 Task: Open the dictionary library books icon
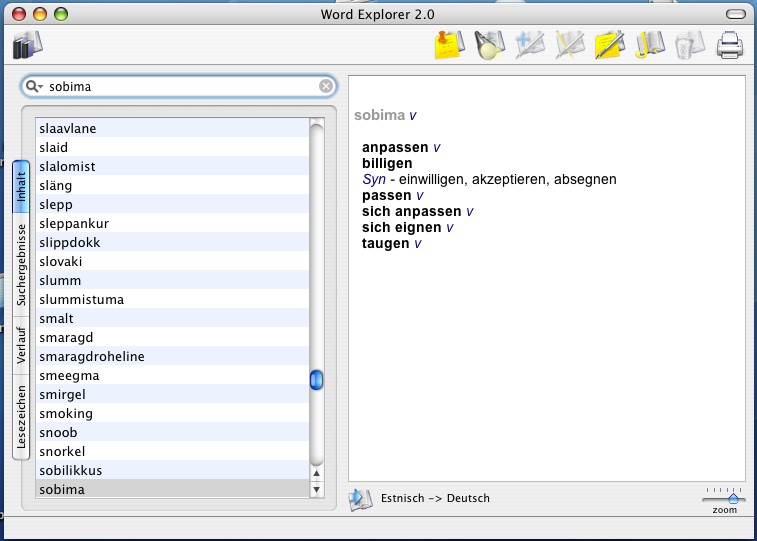28,45
